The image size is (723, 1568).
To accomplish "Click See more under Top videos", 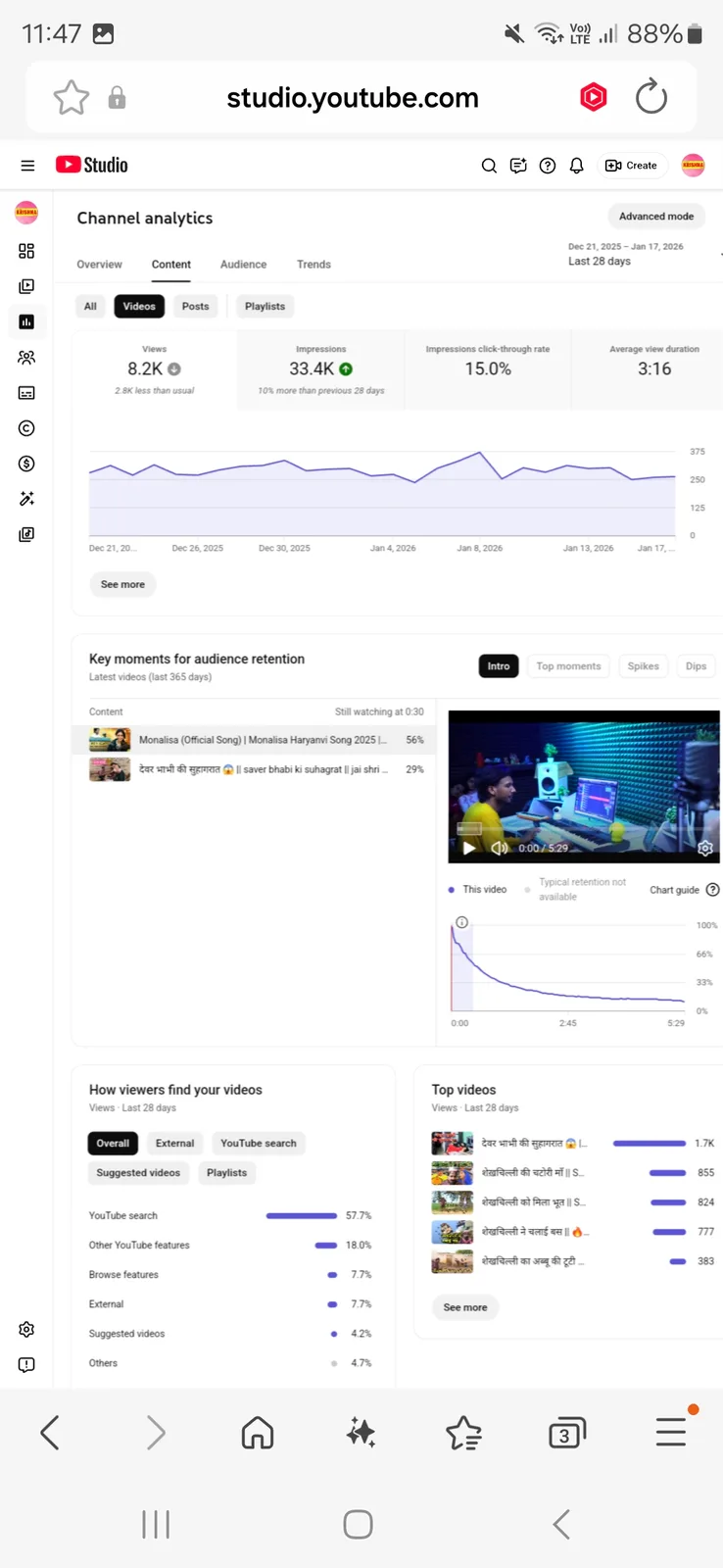I will (465, 1307).
